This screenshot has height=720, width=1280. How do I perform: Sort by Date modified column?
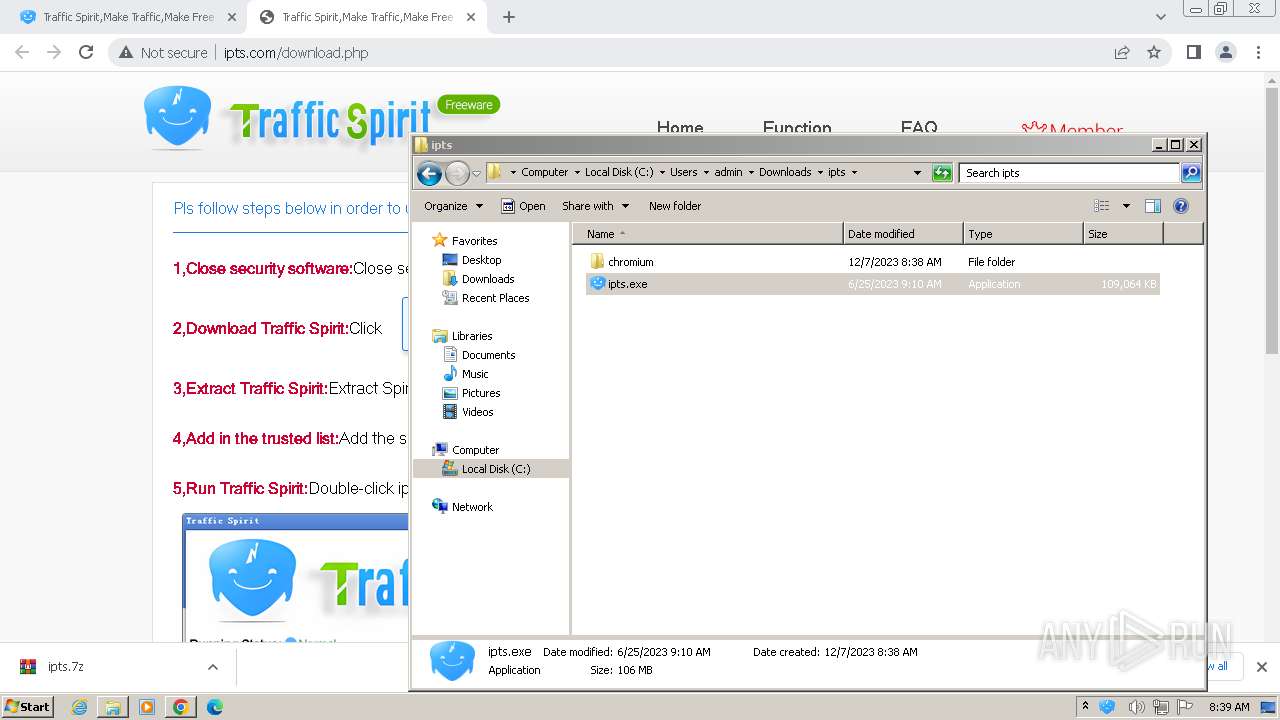[x=903, y=234]
